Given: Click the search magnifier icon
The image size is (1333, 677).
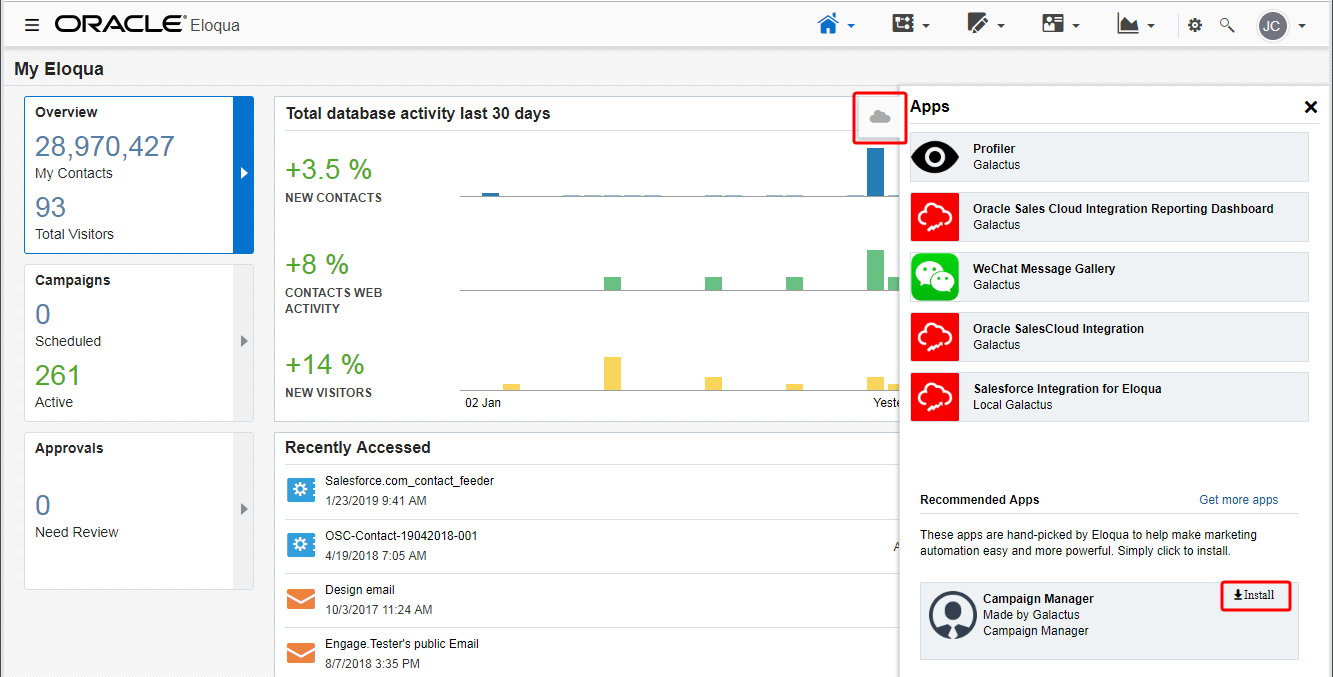Looking at the screenshot, I should tap(1227, 25).
